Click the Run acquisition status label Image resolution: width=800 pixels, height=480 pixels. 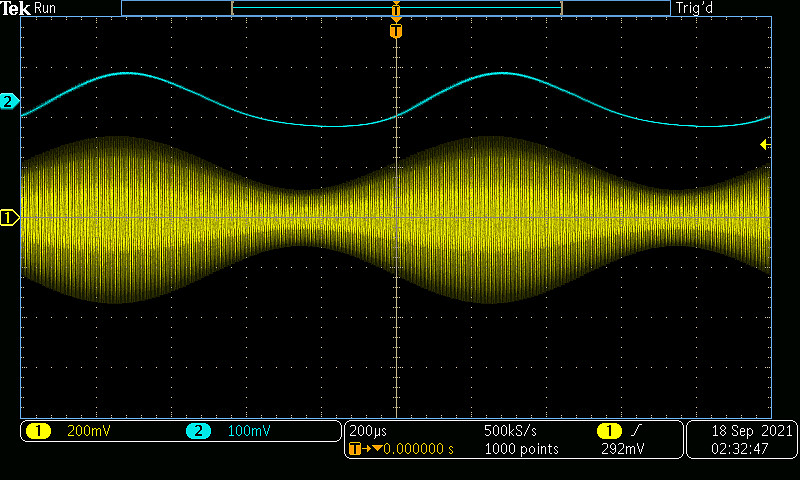coord(45,8)
